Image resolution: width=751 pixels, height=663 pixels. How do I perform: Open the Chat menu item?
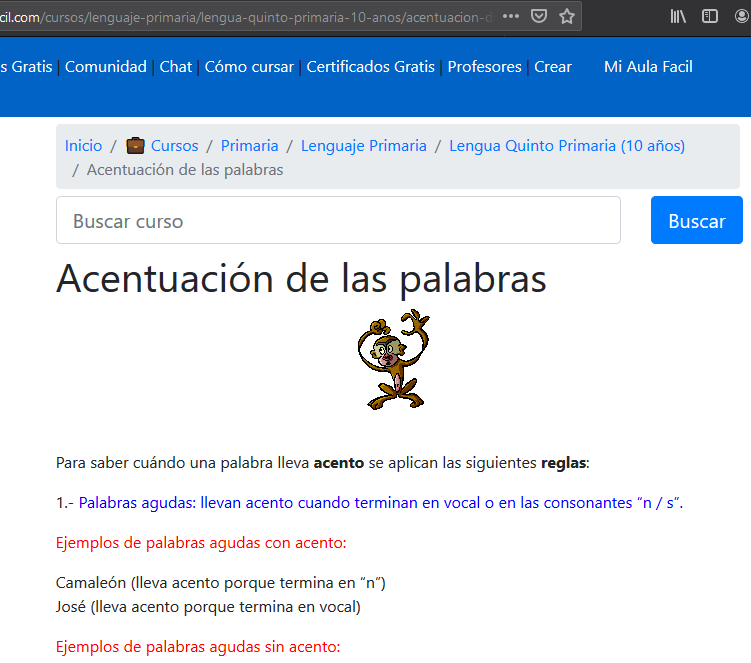tap(176, 67)
